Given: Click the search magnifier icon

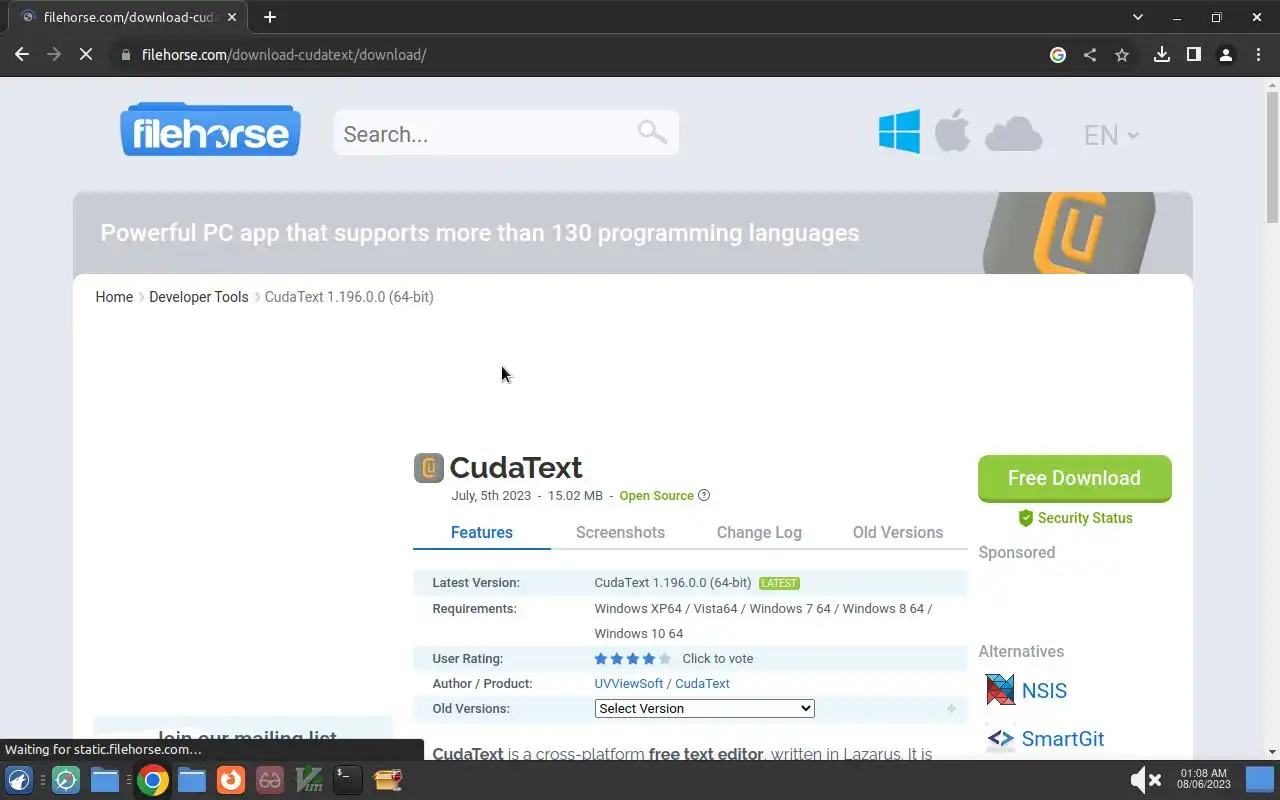Looking at the screenshot, I should [x=652, y=132].
